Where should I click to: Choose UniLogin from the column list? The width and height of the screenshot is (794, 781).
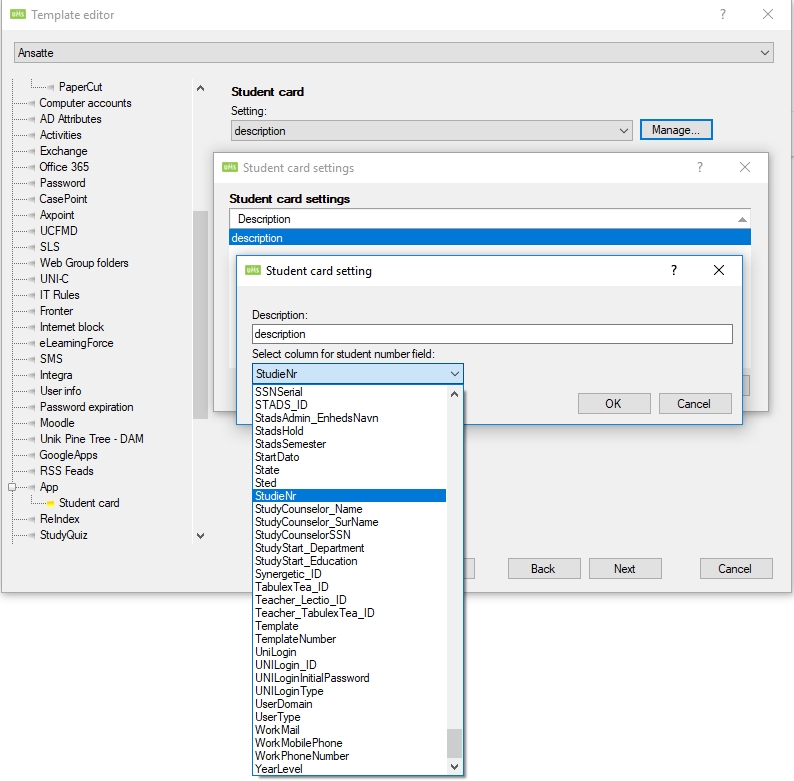tap(276, 652)
